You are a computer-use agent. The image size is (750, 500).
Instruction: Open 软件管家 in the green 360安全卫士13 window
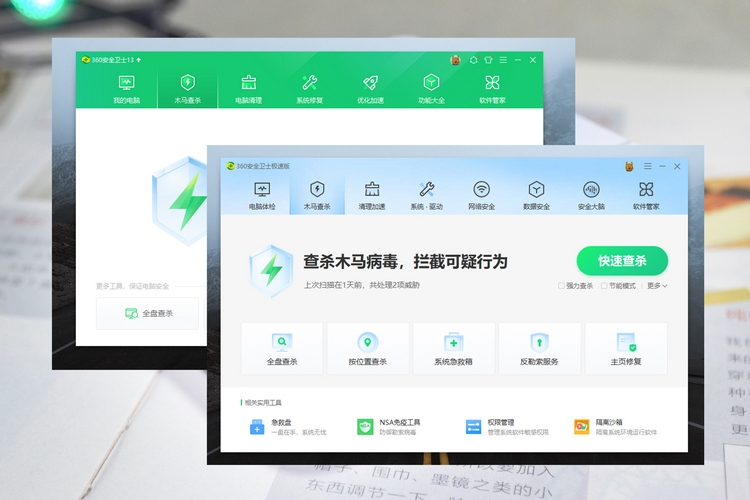tap(492, 89)
